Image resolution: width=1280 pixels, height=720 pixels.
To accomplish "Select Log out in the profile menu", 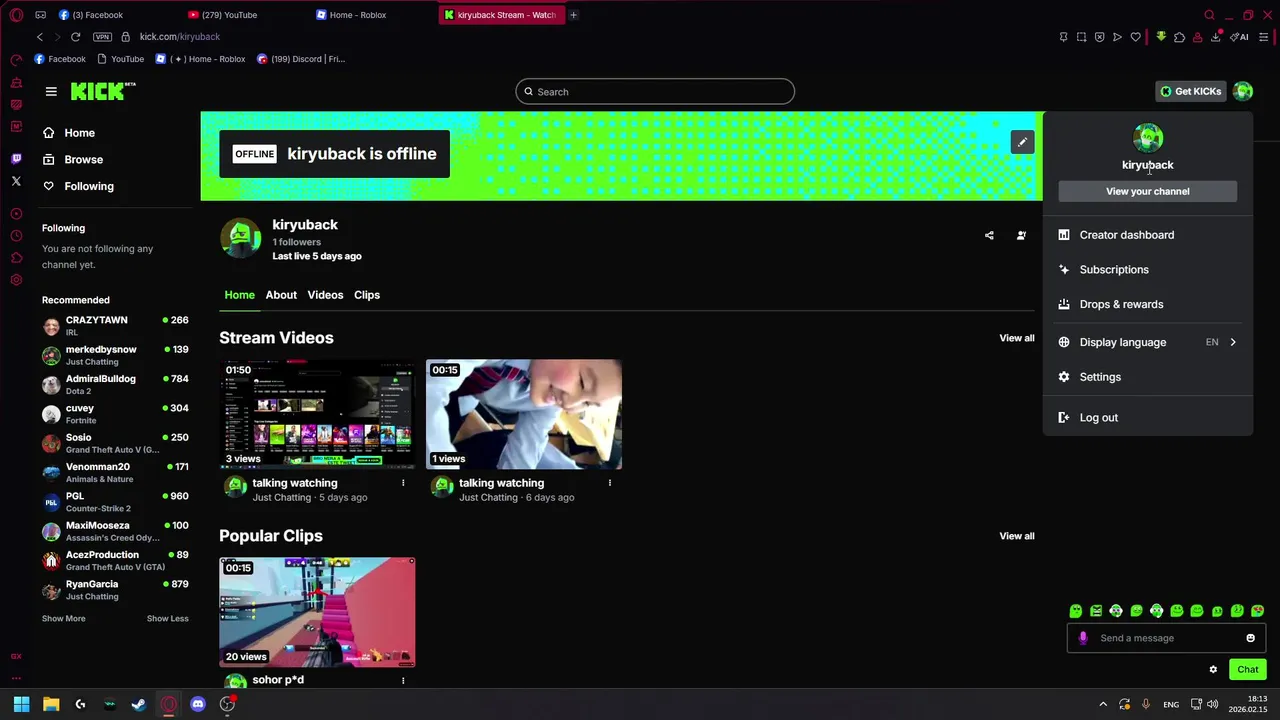I will (x=1148, y=417).
